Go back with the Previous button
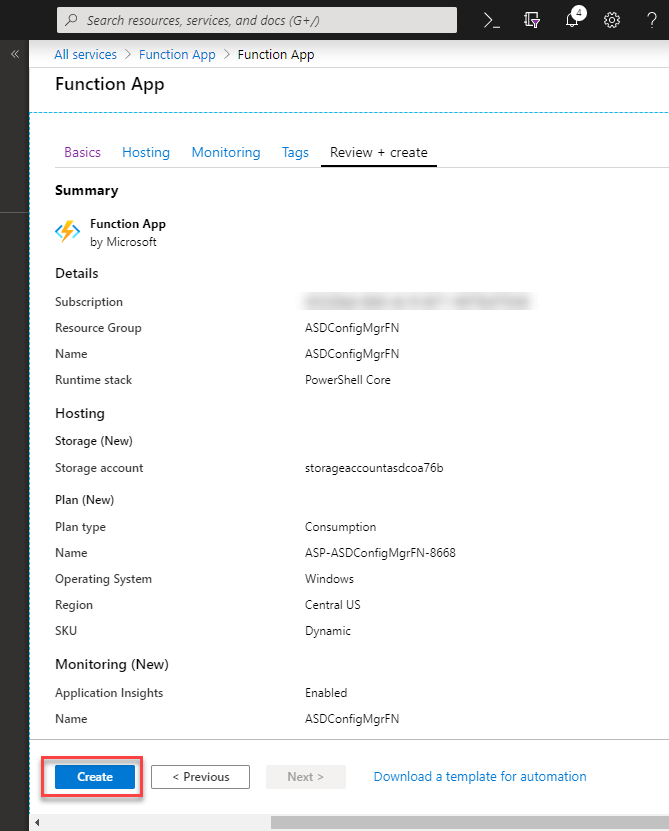 (x=200, y=777)
